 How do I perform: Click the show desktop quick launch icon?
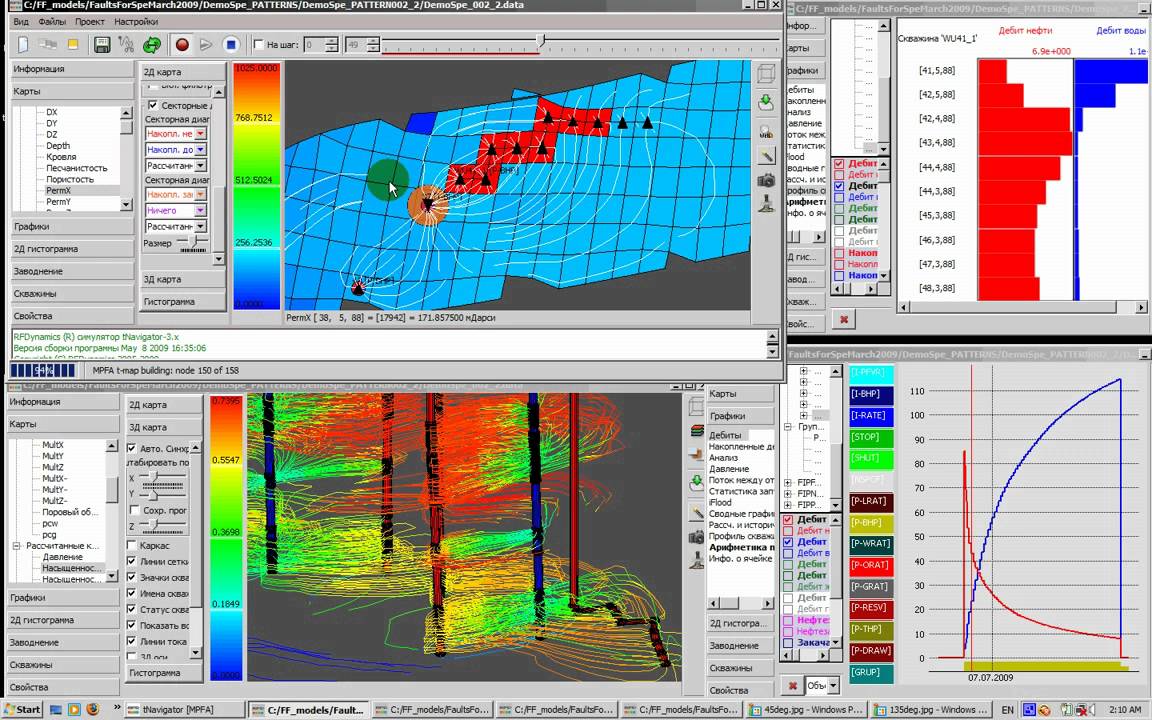click(x=56, y=710)
